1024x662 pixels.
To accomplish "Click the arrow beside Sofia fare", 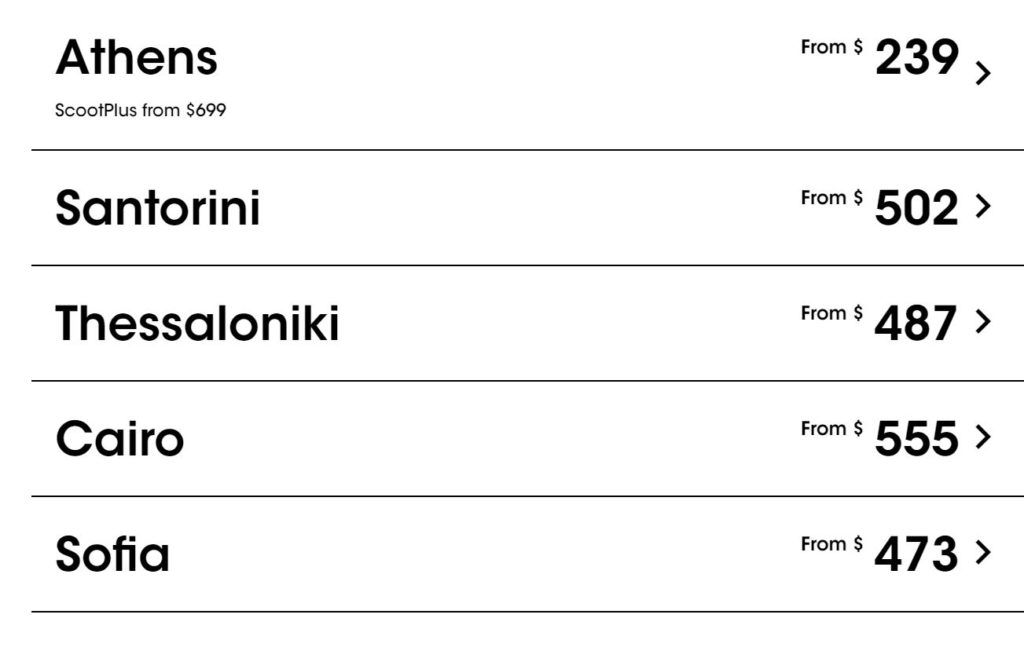I will [x=983, y=552].
